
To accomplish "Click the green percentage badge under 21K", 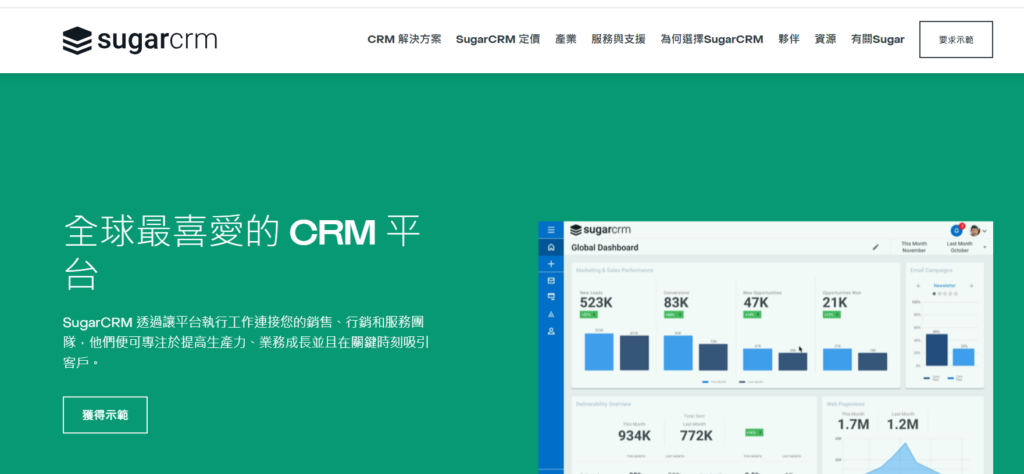I will (x=832, y=315).
